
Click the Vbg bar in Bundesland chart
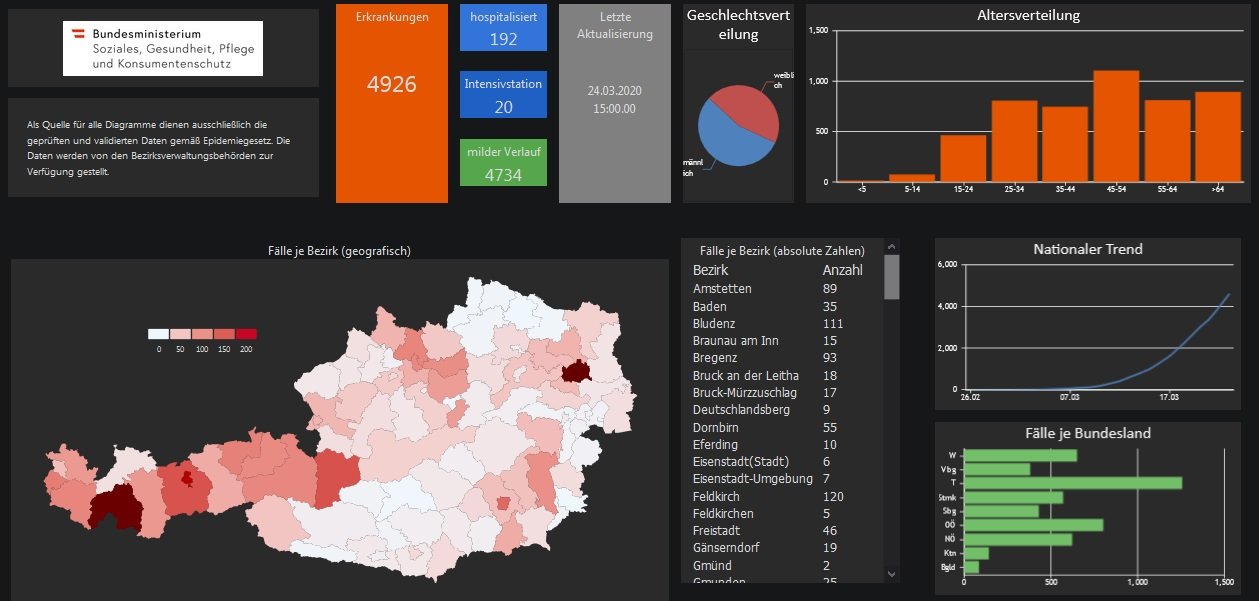point(997,469)
